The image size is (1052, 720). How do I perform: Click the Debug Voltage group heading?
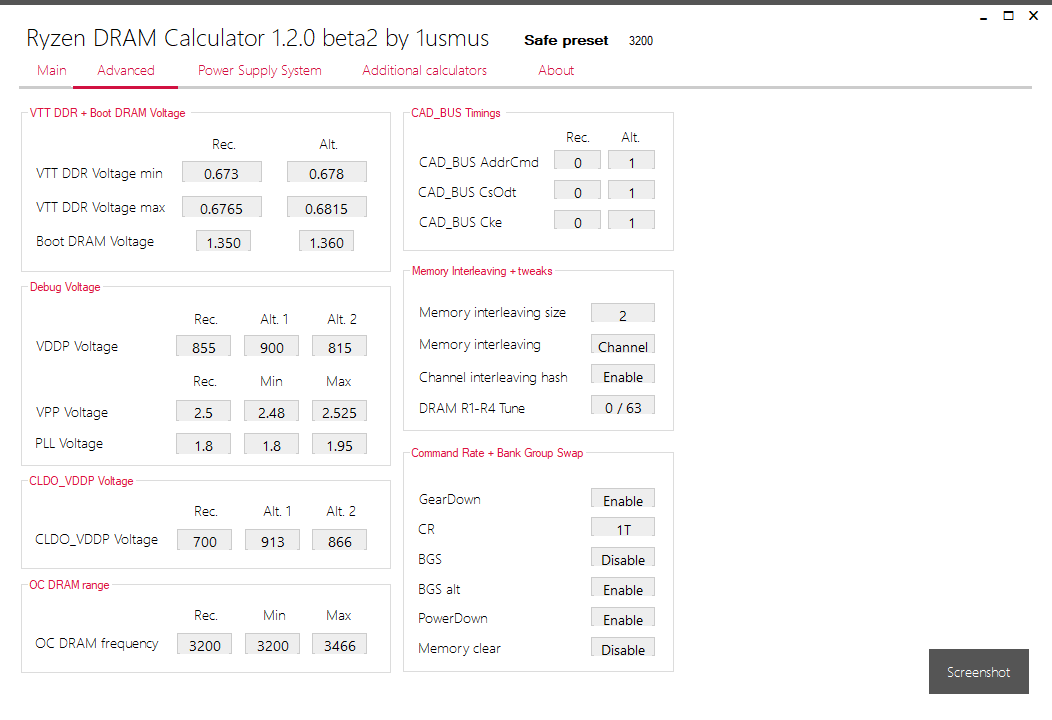65,287
